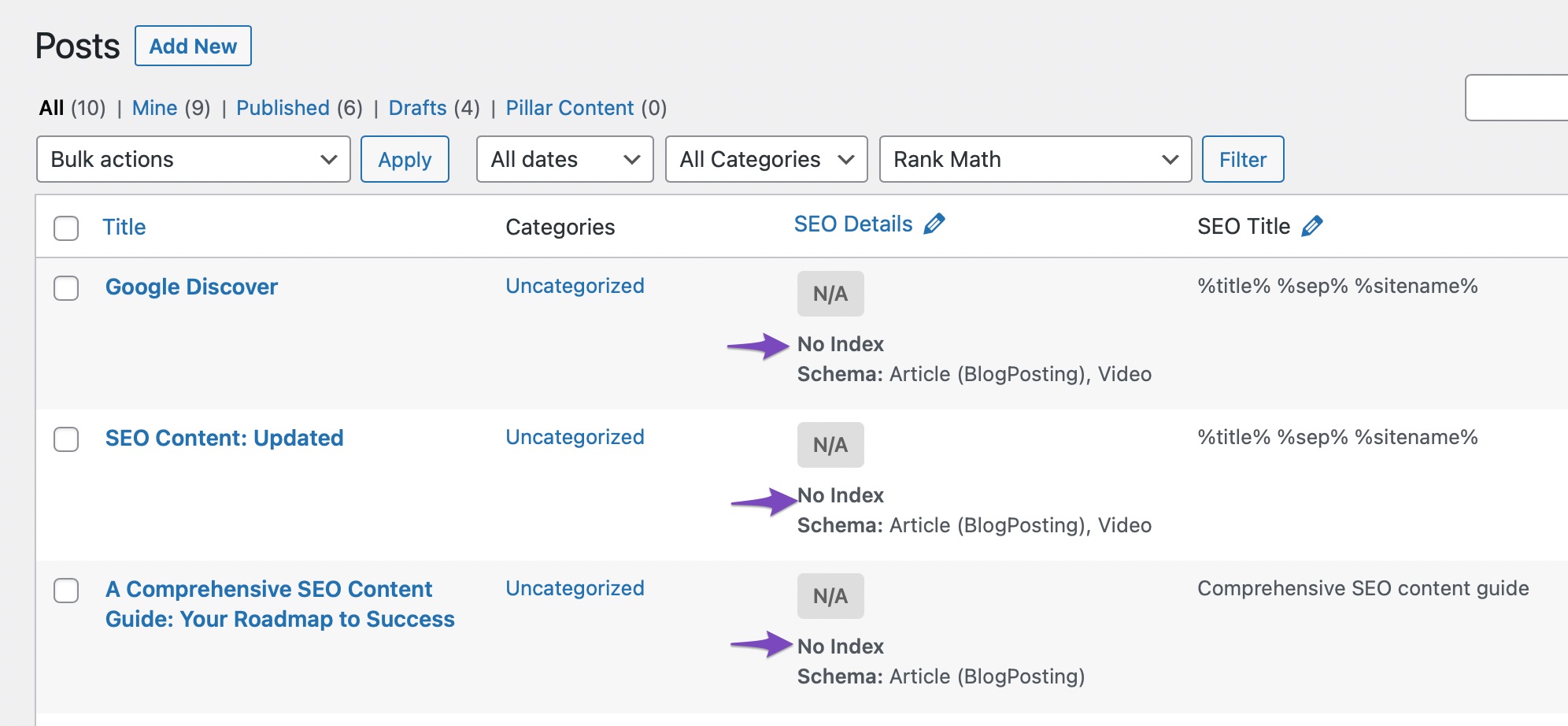Click the posts search input field
This screenshot has height=726, width=1568.
coord(1516,98)
